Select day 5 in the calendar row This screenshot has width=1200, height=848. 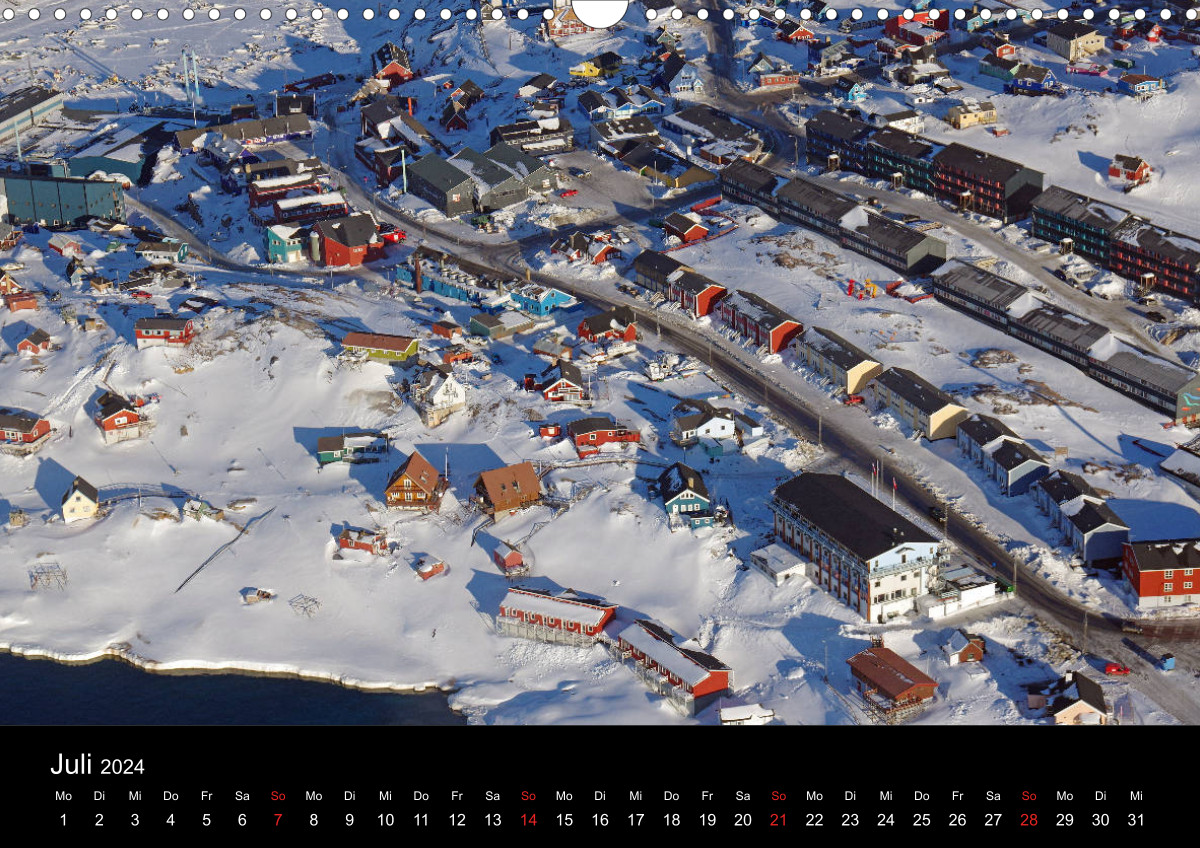tap(206, 820)
